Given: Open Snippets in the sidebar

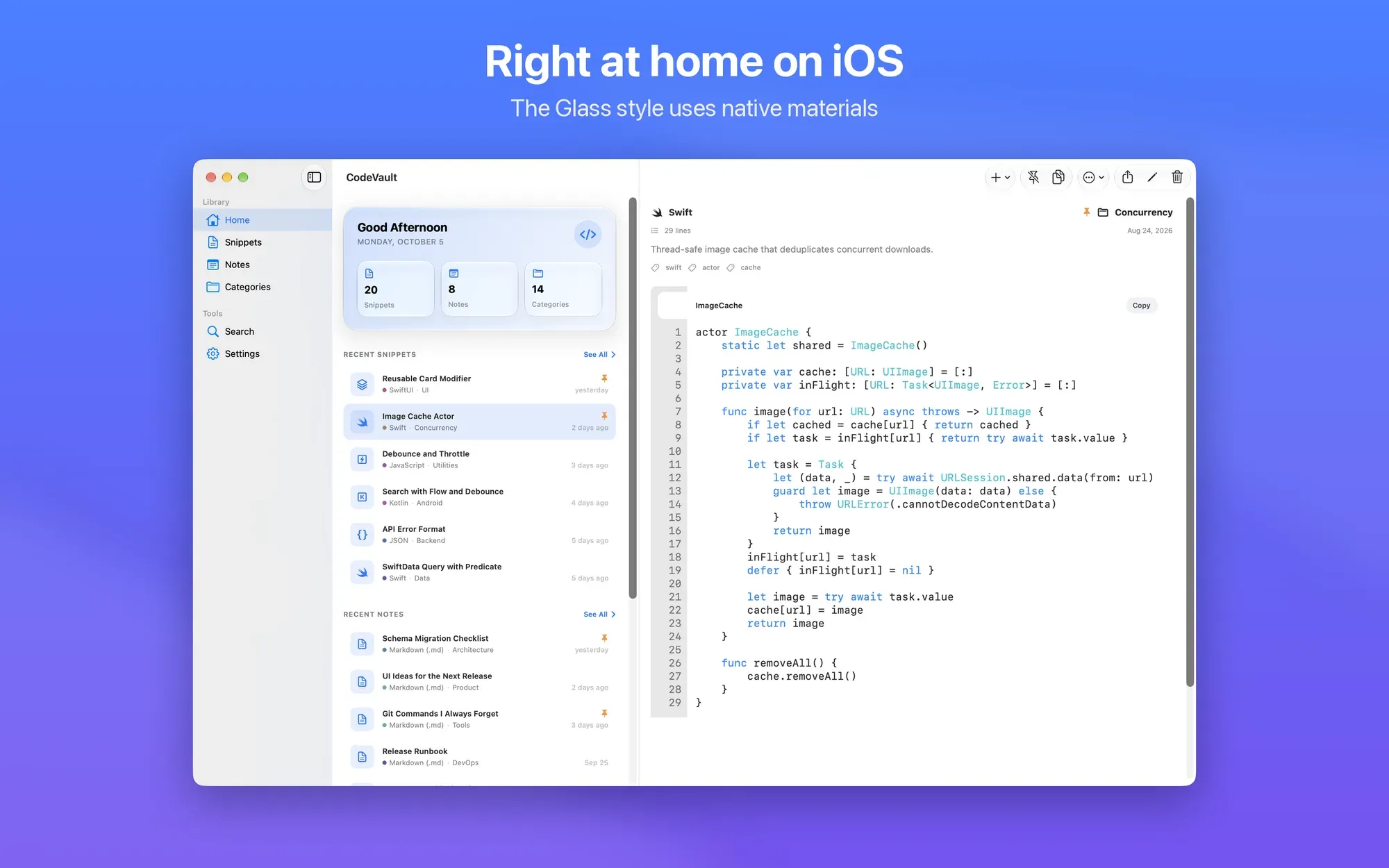Looking at the screenshot, I should 263,242.
